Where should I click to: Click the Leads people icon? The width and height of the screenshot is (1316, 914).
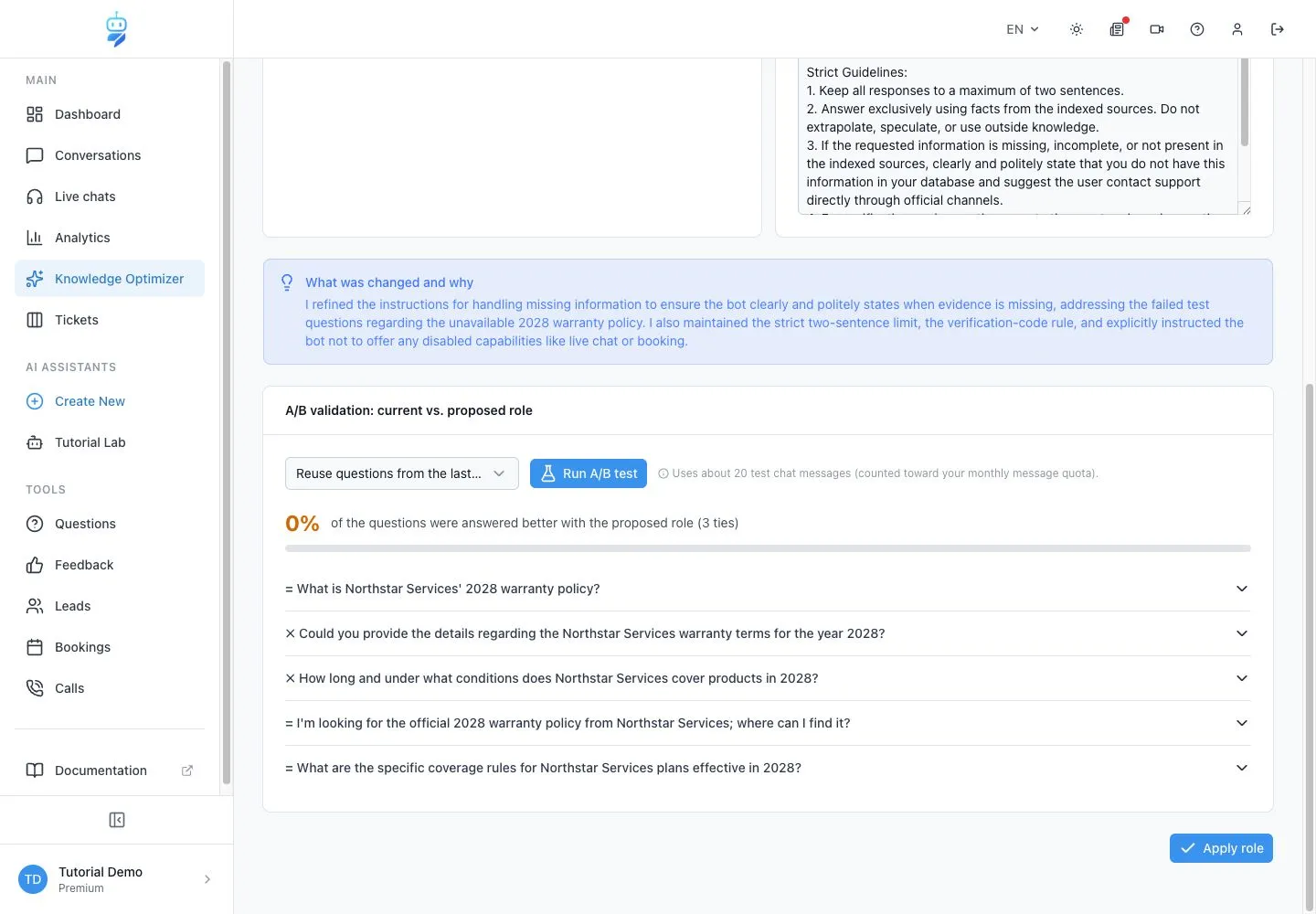click(x=35, y=606)
